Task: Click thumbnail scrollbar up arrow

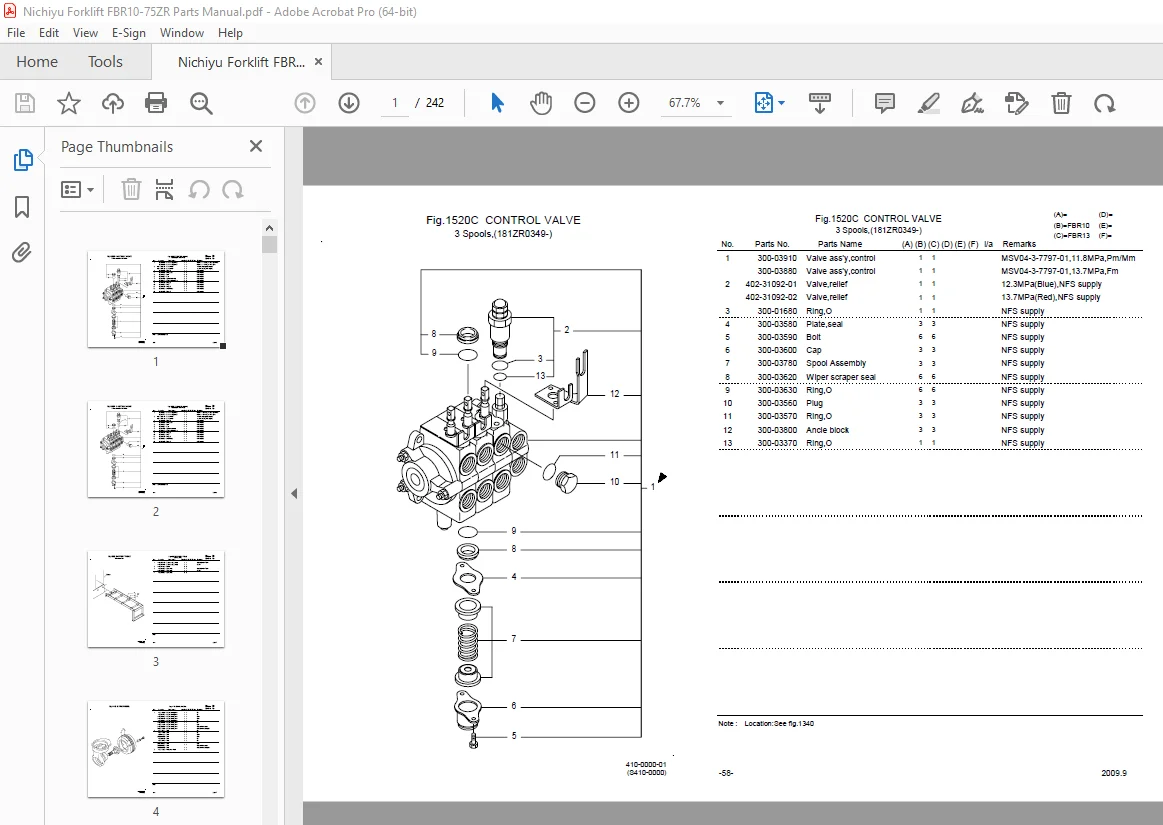Action: [x=269, y=228]
